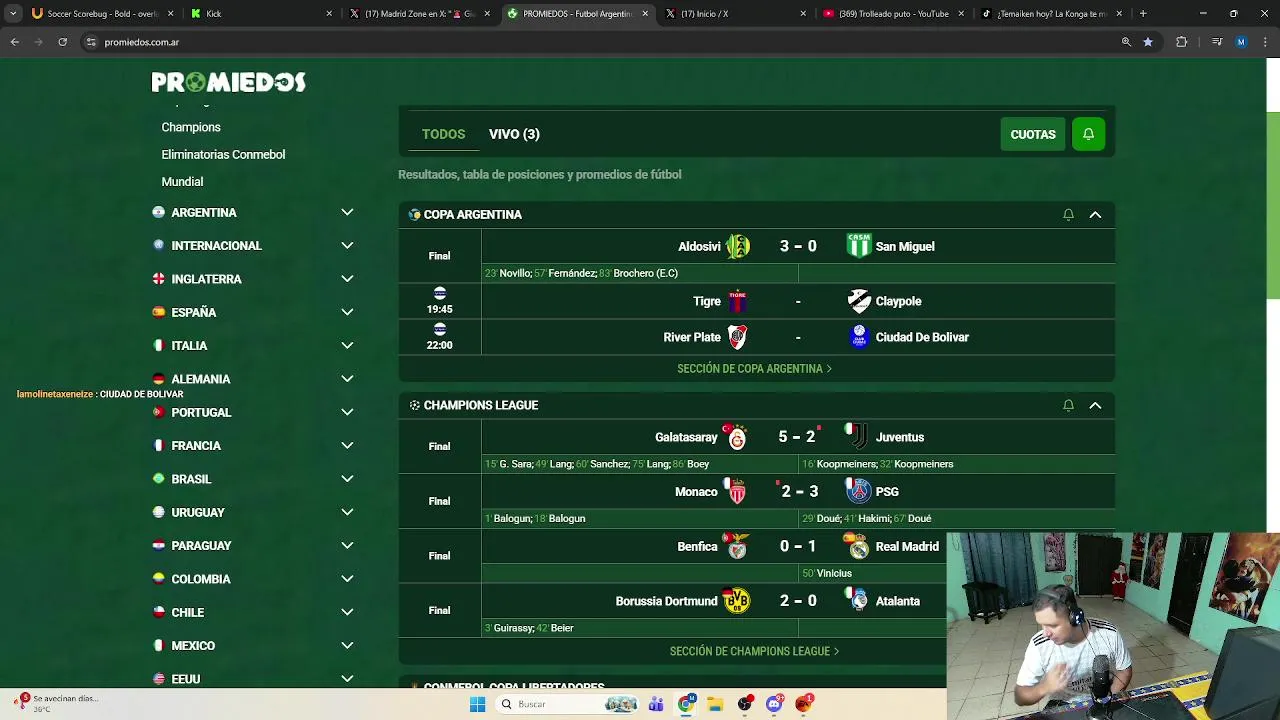Expand the PARAGUAY leagues list
The width and height of the screenshot is (1280, 720).
[x=347, y=545]
